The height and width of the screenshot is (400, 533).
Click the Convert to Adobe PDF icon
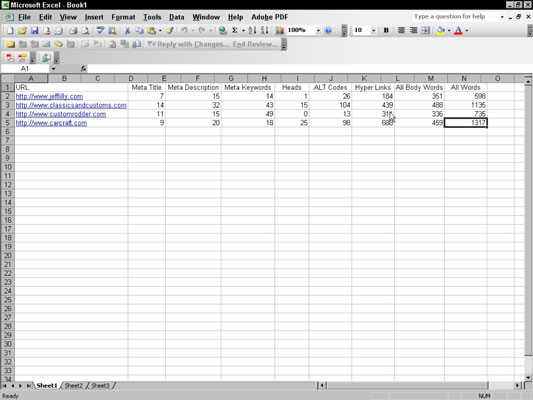point(10,58)
